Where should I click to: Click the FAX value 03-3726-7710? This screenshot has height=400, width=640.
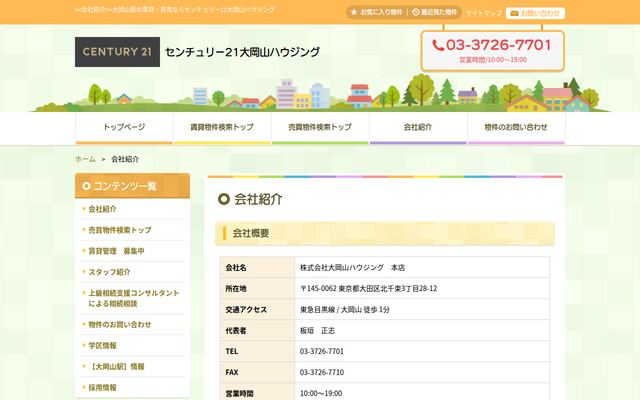pyautogui.click(x=322, y=372)
